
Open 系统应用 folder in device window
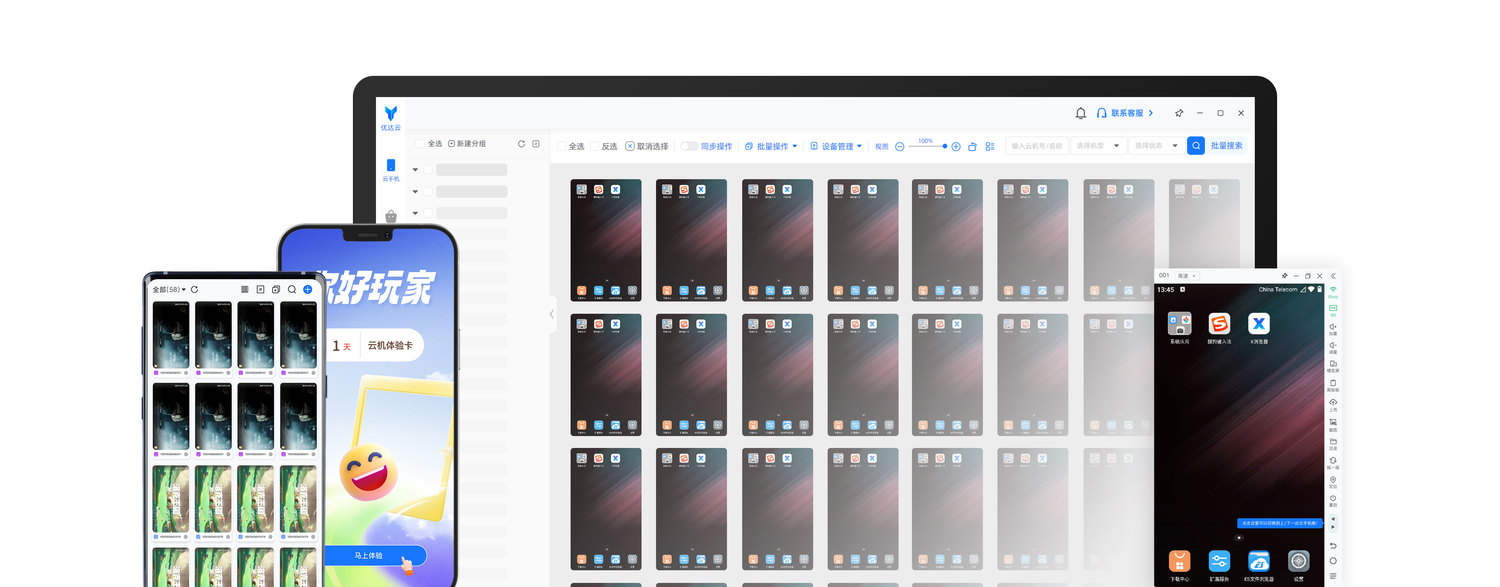pos(1180,327)
